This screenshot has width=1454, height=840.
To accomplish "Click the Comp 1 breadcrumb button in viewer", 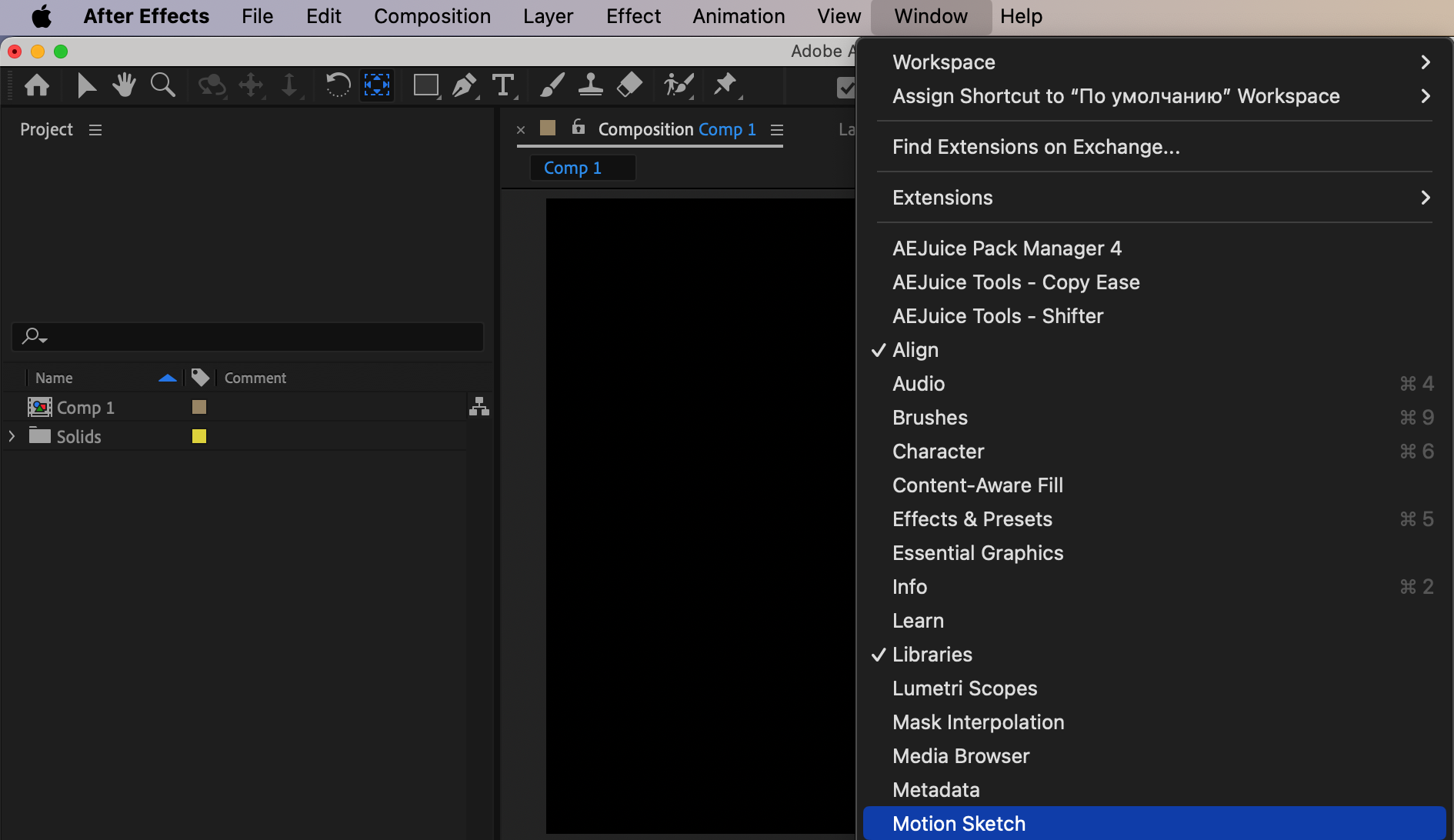I will coord(582,168).
